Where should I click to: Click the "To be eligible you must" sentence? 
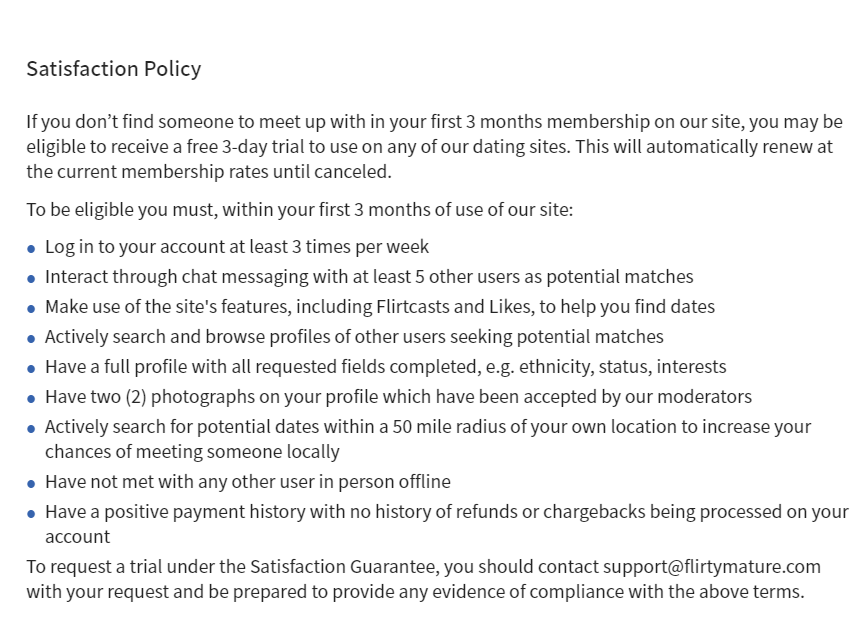(299, 210)
